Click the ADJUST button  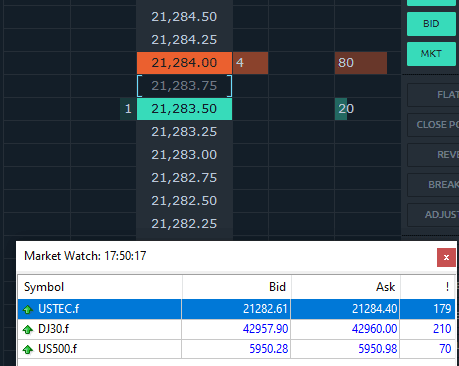pyautogui.click(x=433, y=215)
